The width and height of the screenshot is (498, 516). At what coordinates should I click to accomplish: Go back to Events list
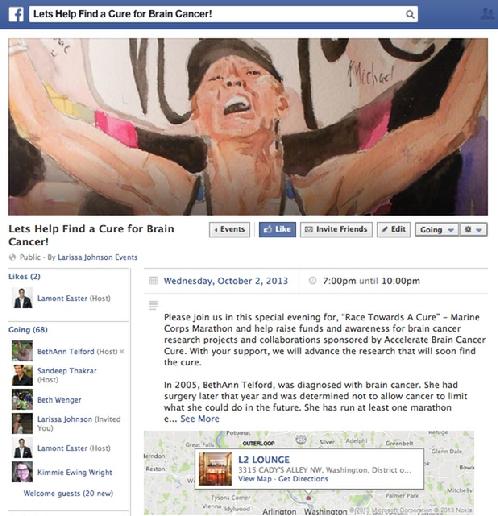click(x=229, y=229)
